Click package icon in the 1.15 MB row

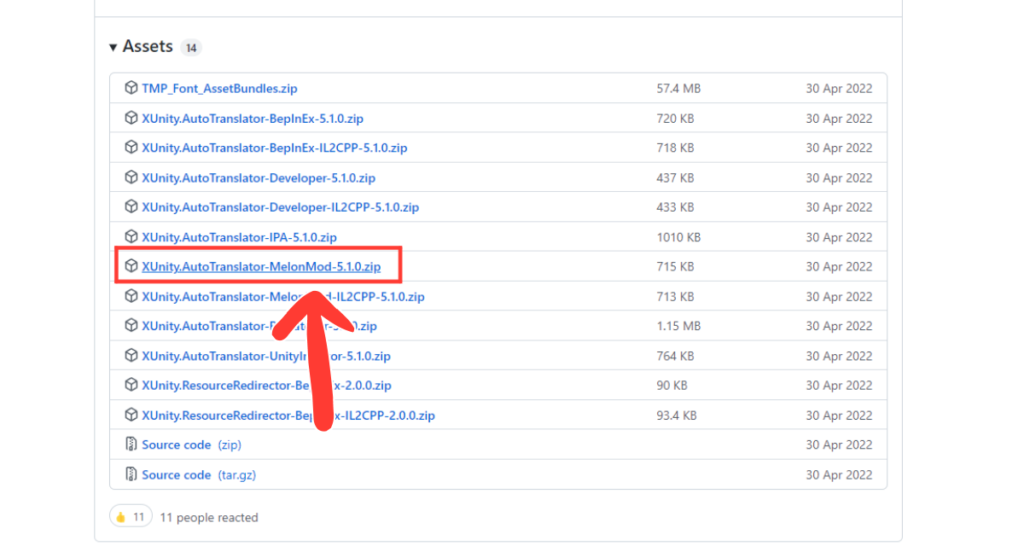pos(131,325)
